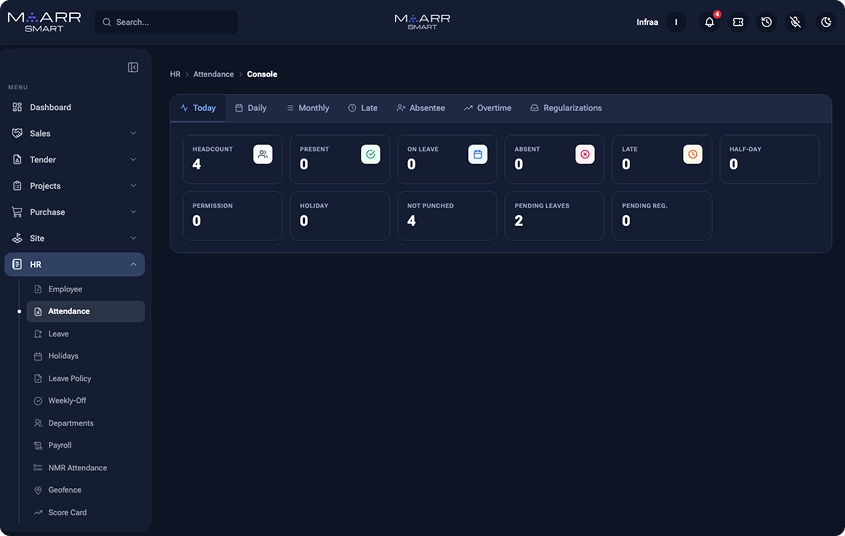Open the Regularizations tab
The width and height of the screenshot is (845, 536).
[x=566, y=108]
